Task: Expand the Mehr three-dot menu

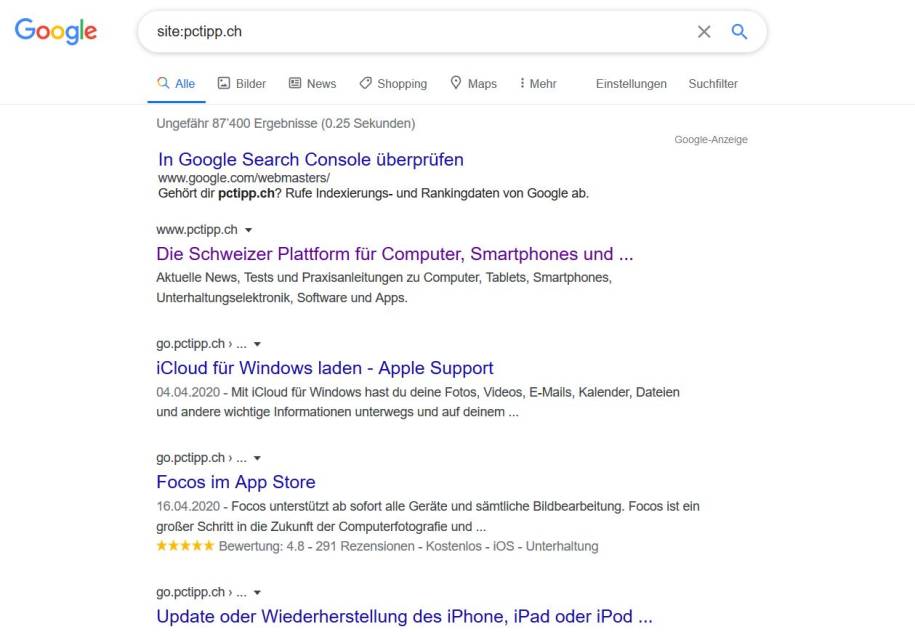Action: (x=538, y=84)
